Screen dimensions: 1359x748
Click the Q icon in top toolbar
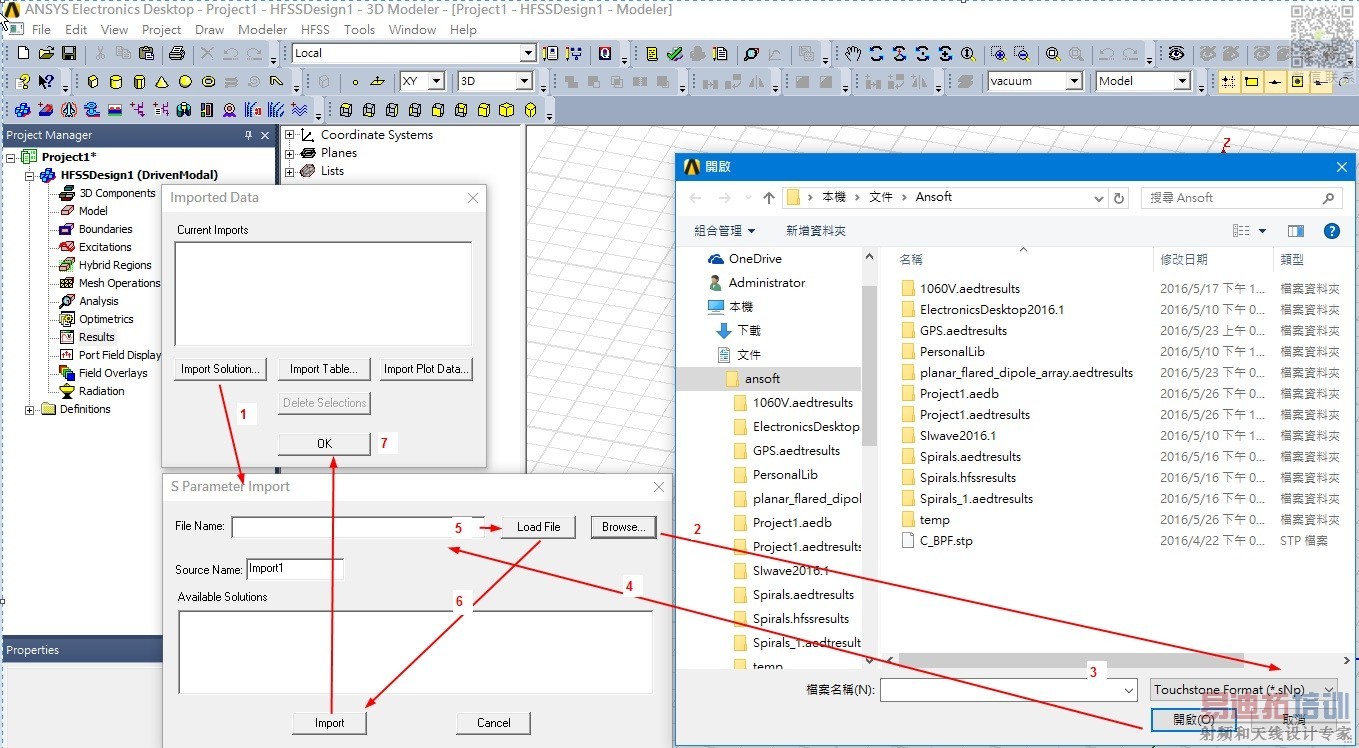(606, 54)
